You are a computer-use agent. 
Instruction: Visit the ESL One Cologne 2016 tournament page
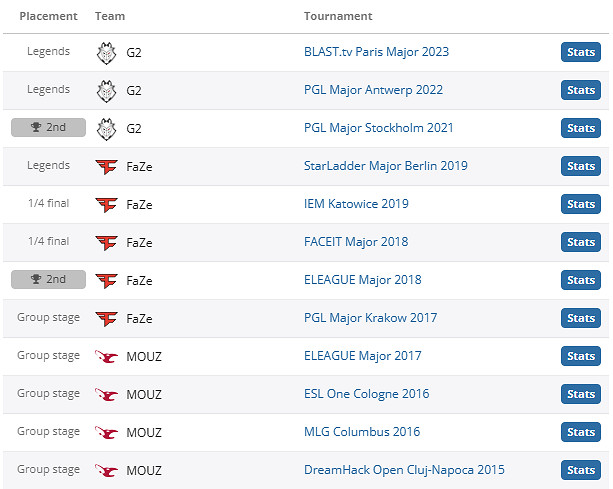point(366,394)
